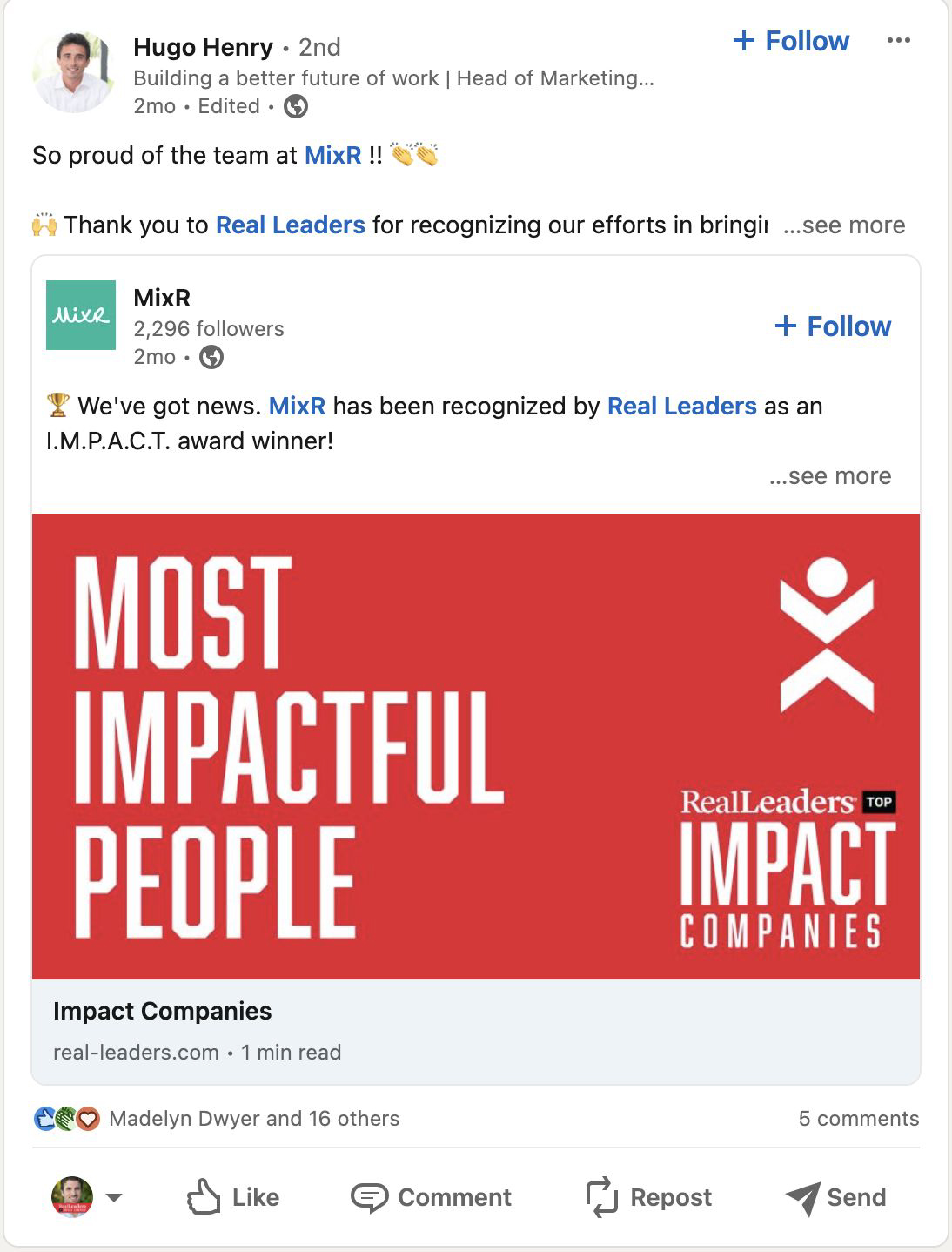Open the Most Impactful People article image
This screenshot has width=952, height=1252.
pos(476,746)
